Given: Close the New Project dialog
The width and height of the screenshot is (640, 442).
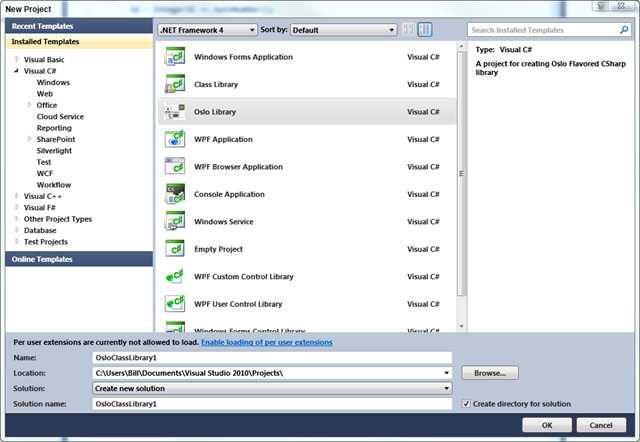Looking at the screenshot, I should coord(621,6).
